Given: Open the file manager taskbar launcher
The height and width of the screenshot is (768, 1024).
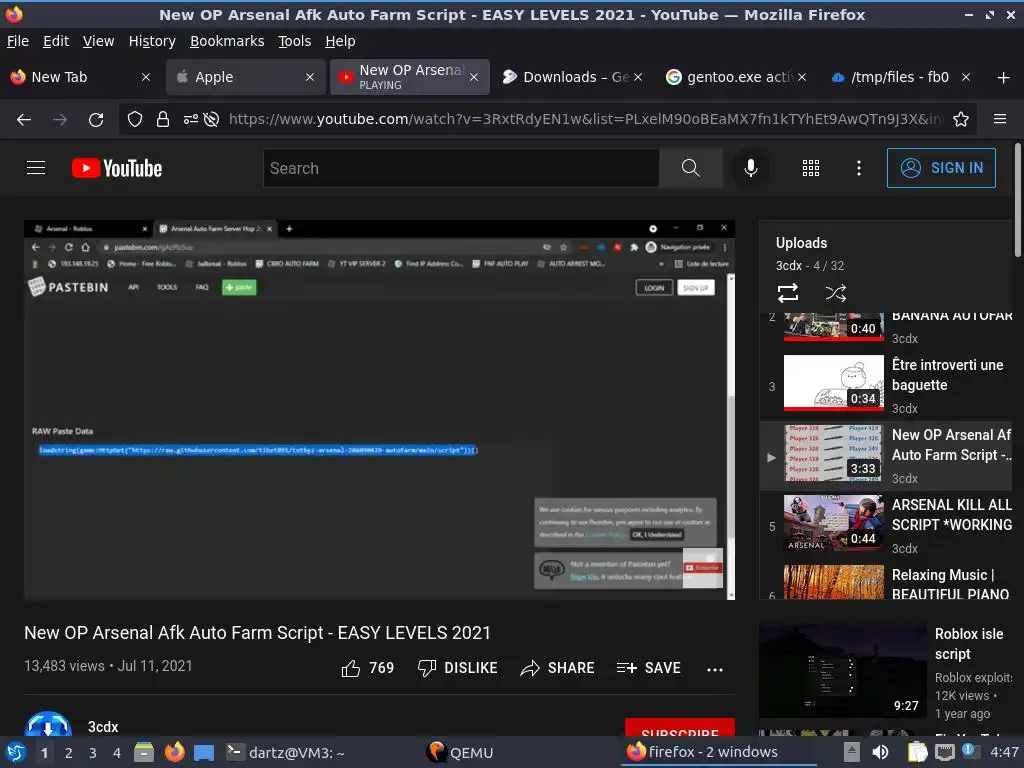Looking at the screenshot, I should click(144, 752).
